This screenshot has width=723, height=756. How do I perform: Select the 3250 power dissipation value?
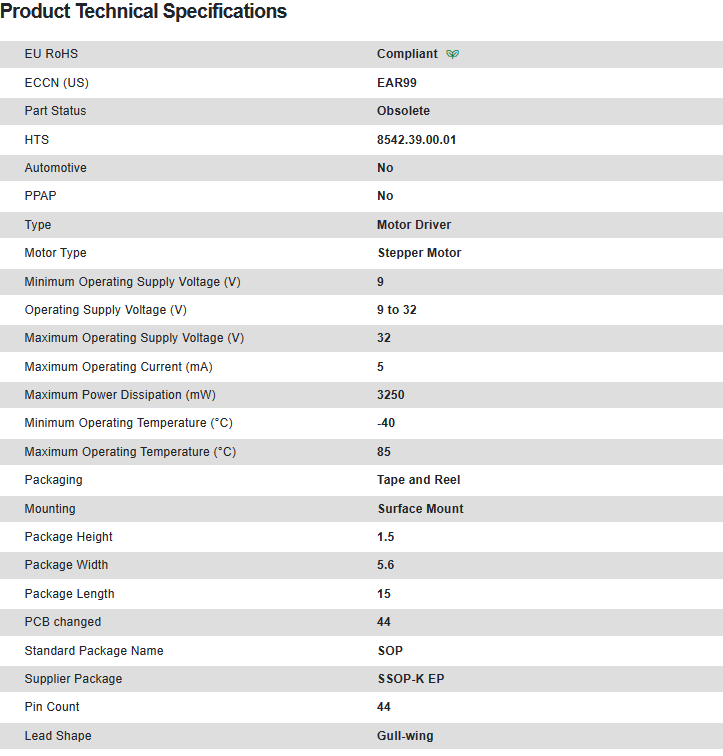pyautogui.click(x=391, y=395)
